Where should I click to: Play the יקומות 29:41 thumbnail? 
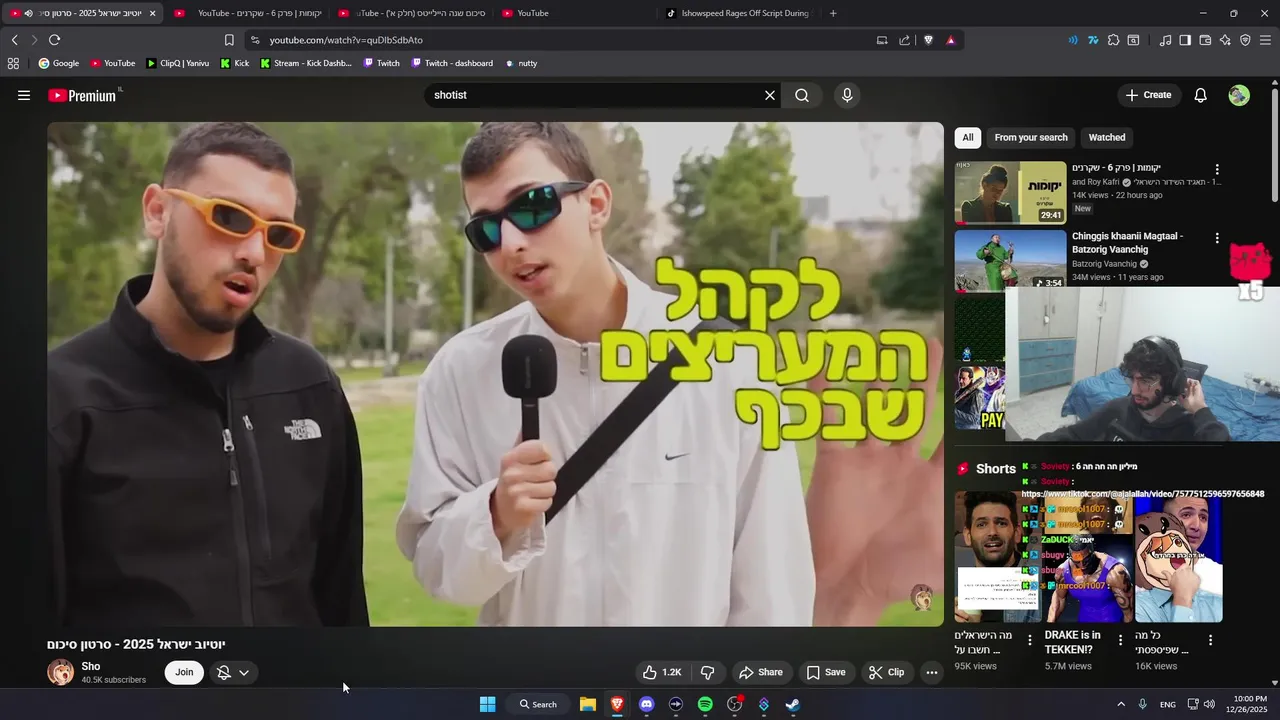pos(1010,192)
